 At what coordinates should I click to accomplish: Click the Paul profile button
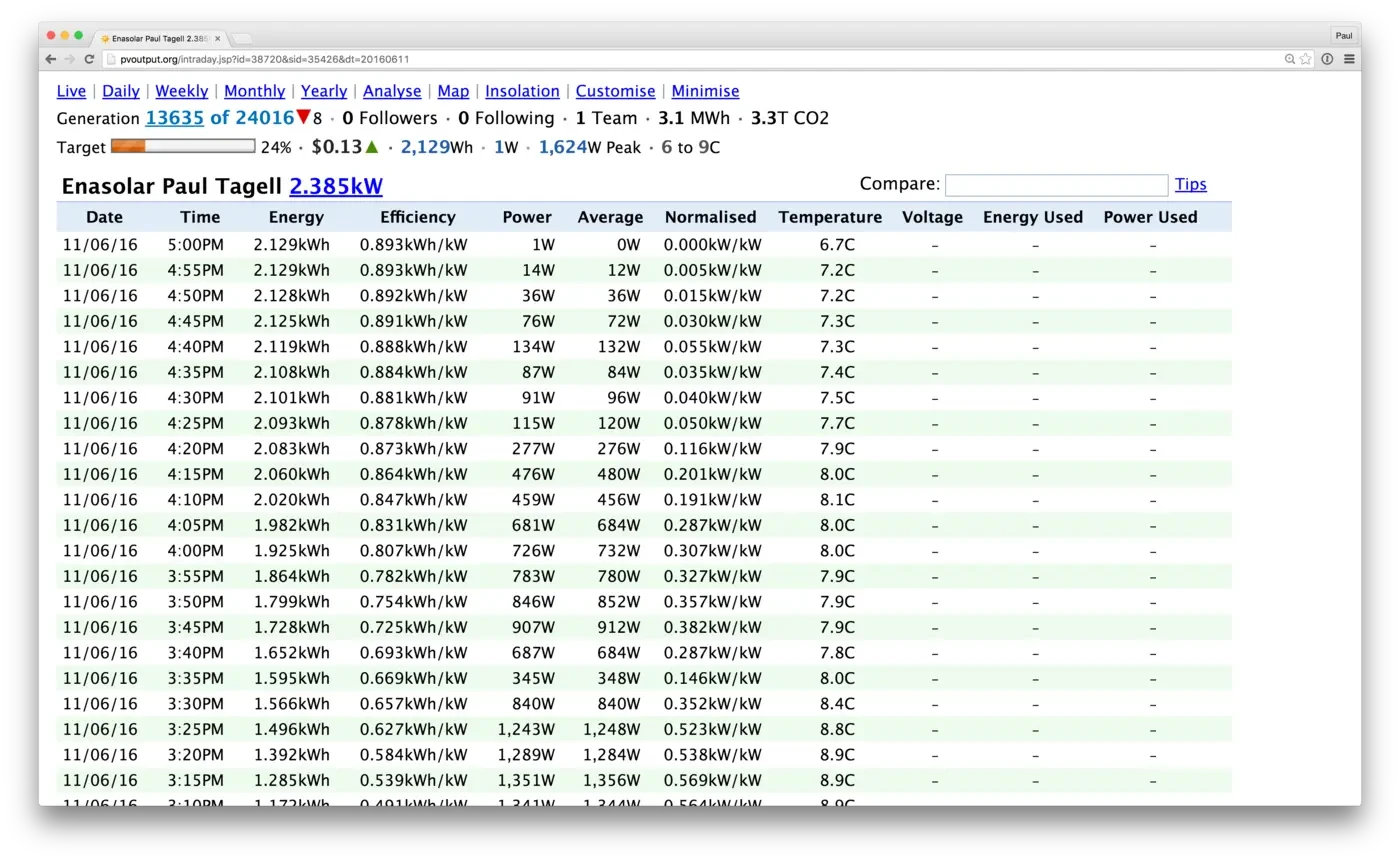(1344, 35)
